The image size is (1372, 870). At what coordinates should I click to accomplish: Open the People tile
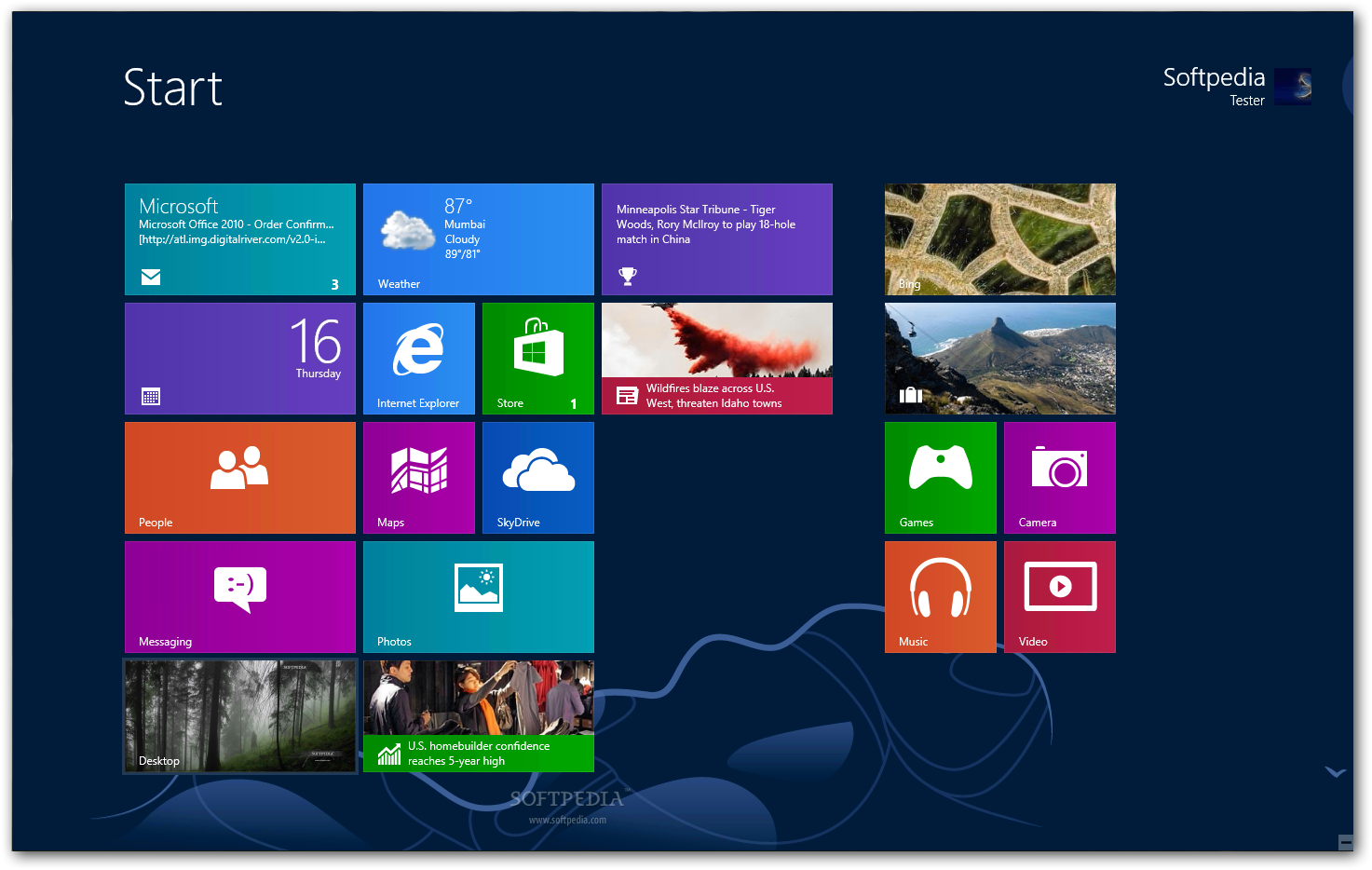[x=239, y=478]
